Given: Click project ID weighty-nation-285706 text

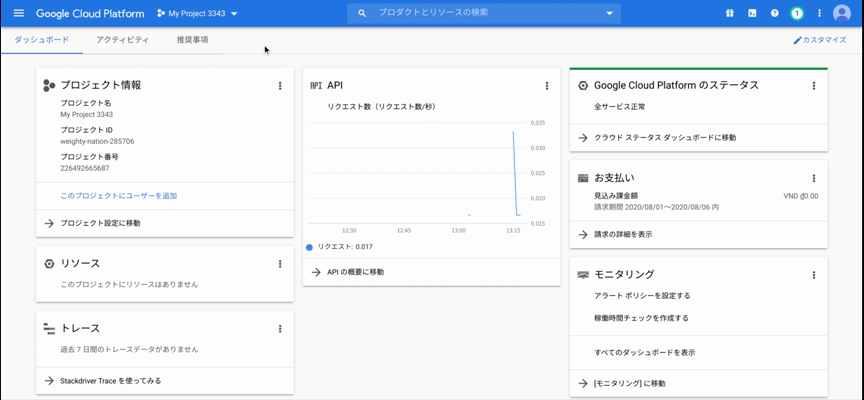Looking at the screenshot, I should [97, 141].
